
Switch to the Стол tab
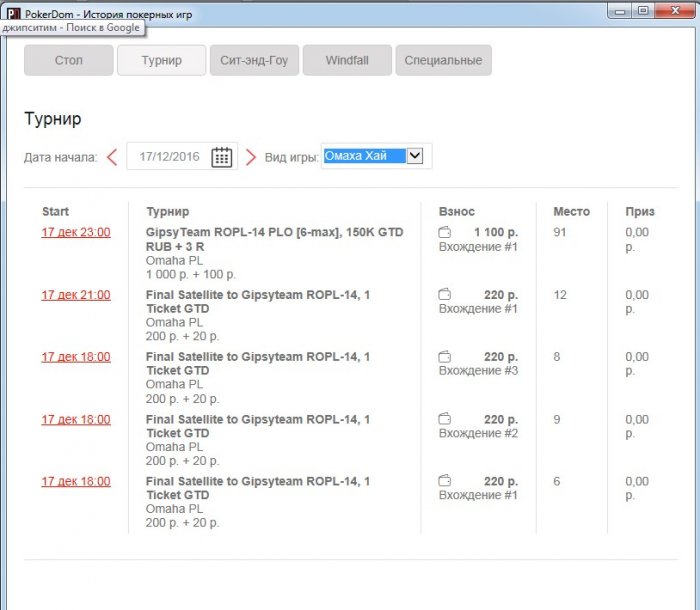(69, 61)
